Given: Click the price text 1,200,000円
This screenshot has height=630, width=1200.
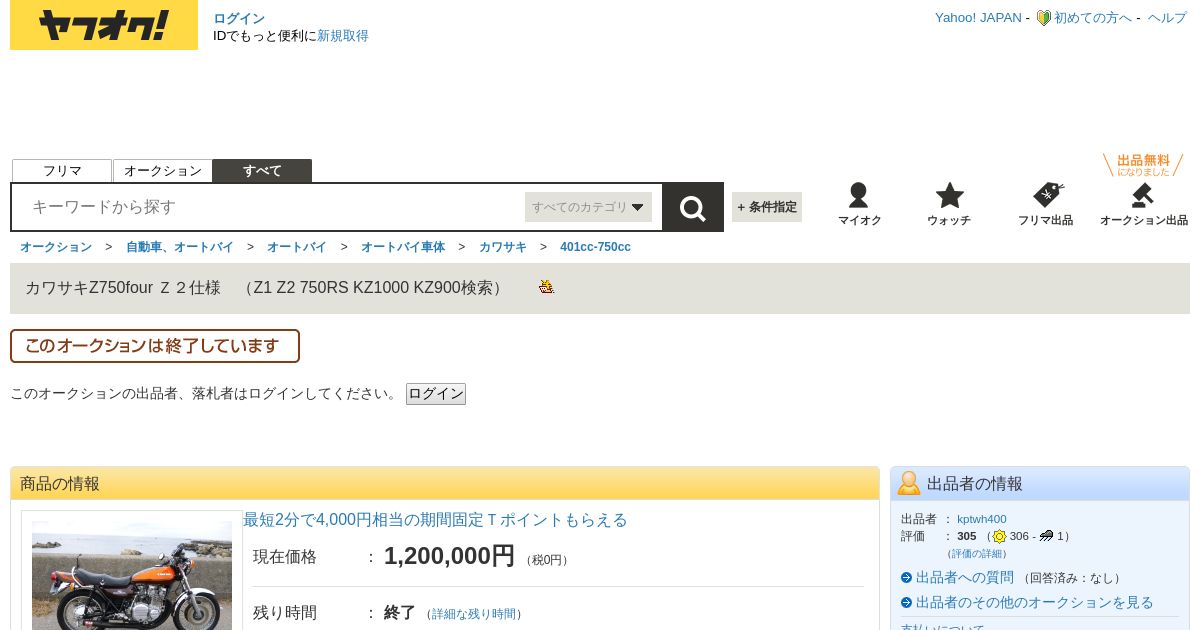Looking at the screenshot, I should [449, 556].
